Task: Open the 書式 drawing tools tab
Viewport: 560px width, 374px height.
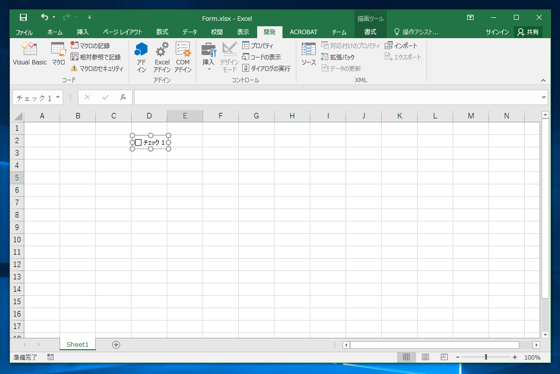Action: (x=370, y=32)
